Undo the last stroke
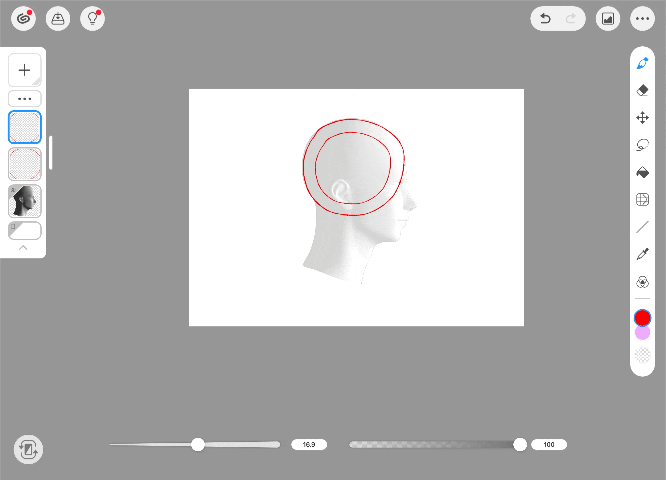 point(545,19)
